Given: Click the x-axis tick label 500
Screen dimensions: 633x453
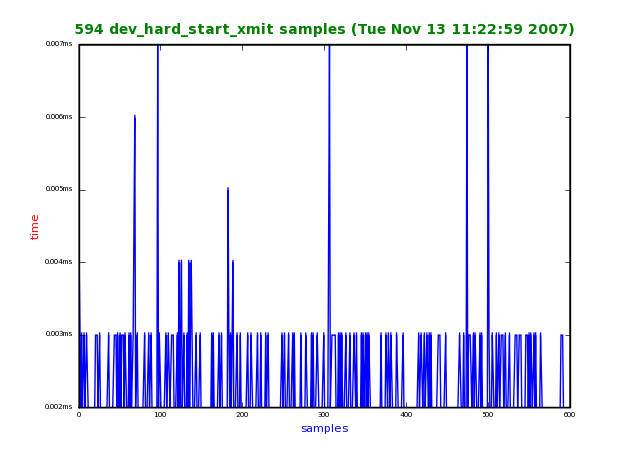Looking at the screenshot, I should (488, 415).
